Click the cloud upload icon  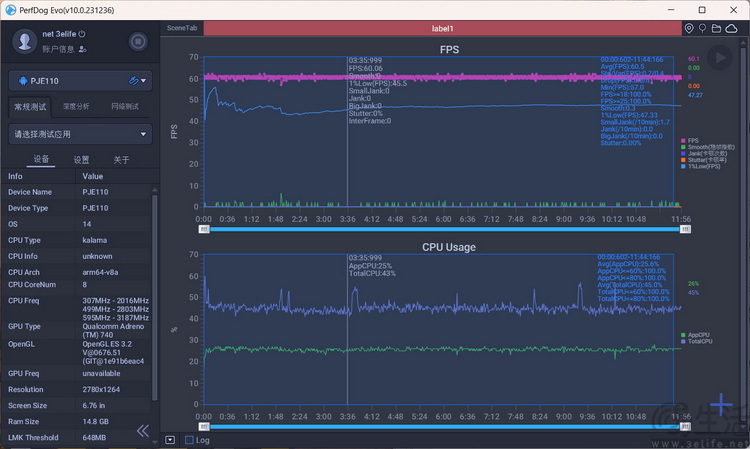click(731, 29)
